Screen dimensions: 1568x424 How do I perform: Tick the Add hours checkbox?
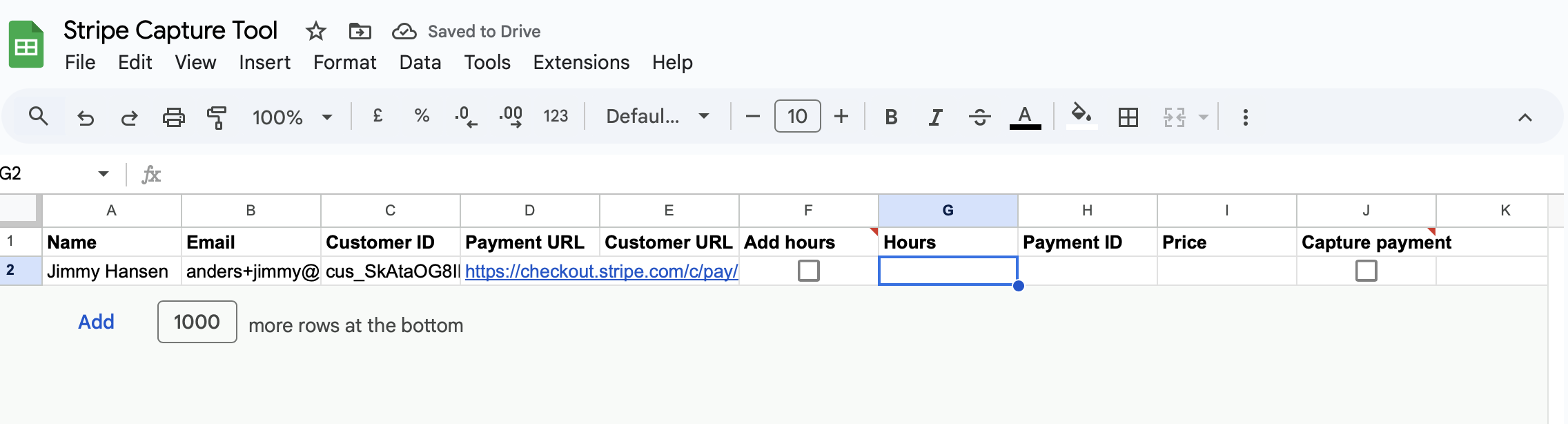(809, 271)
